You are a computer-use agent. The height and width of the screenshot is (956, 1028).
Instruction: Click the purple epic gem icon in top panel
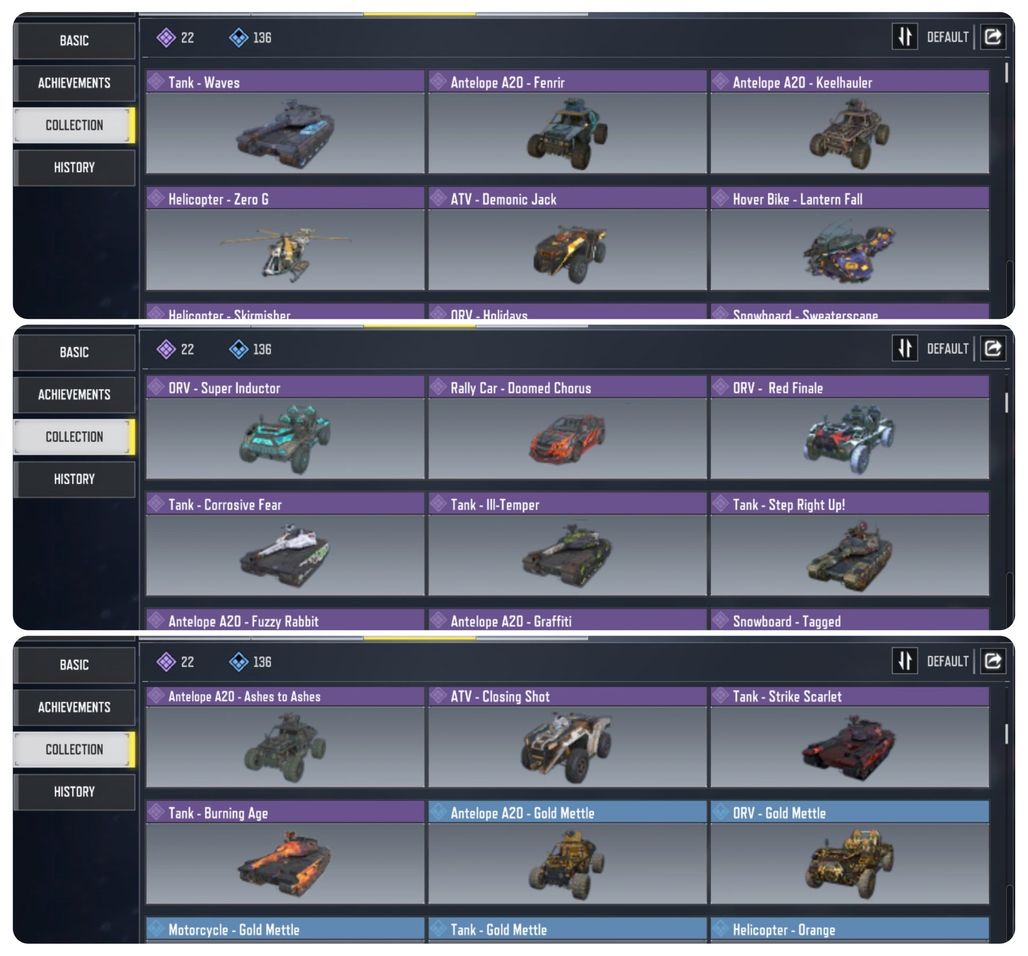(x=166, y=37)
